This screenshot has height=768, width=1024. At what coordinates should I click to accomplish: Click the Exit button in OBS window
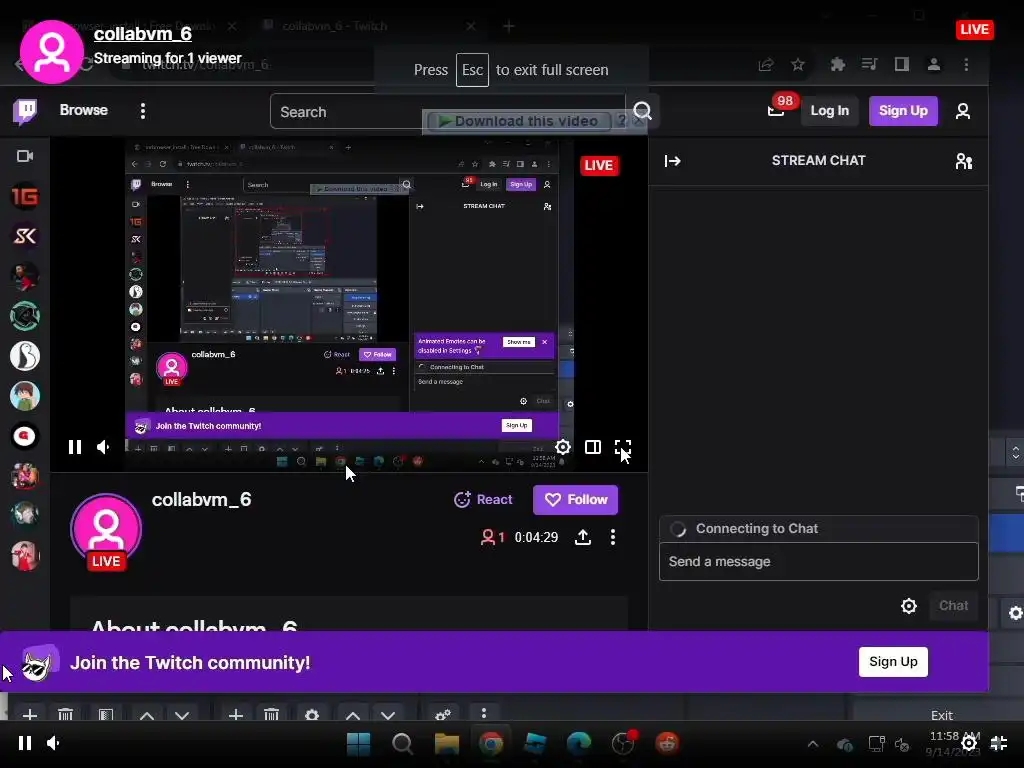(x=942, y=715)
